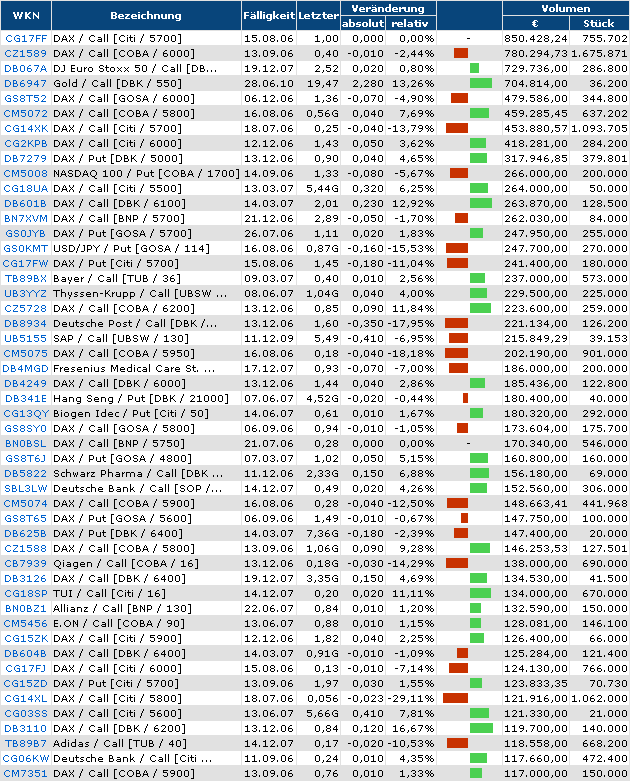Screen dimensions: 630x781
Task: Open DB5822 Schwarz Pharma link
Action: click(25, 473)
